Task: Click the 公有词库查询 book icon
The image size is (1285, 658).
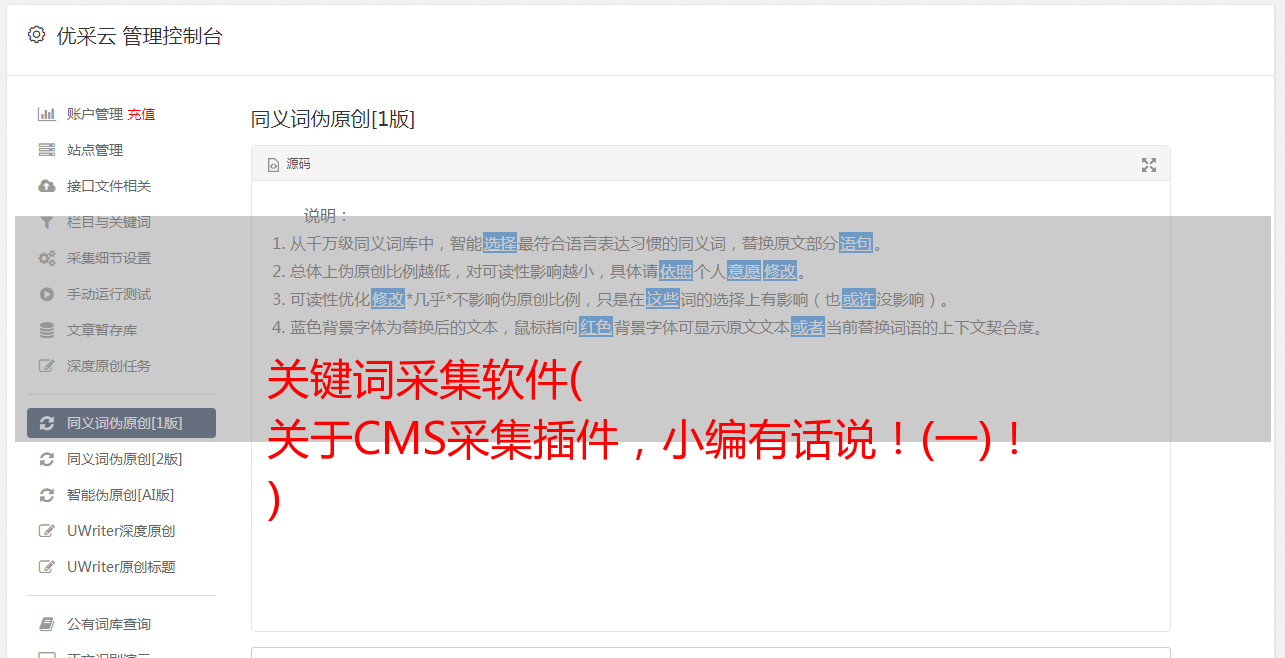Action: coord(46,624)
